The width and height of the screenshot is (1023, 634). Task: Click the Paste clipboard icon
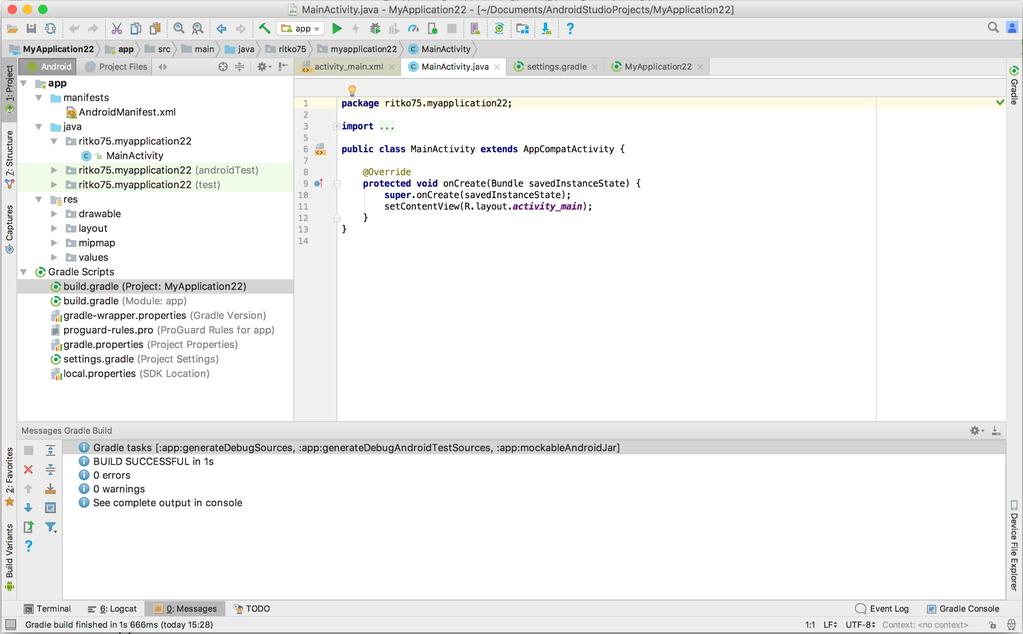(155, 29)
